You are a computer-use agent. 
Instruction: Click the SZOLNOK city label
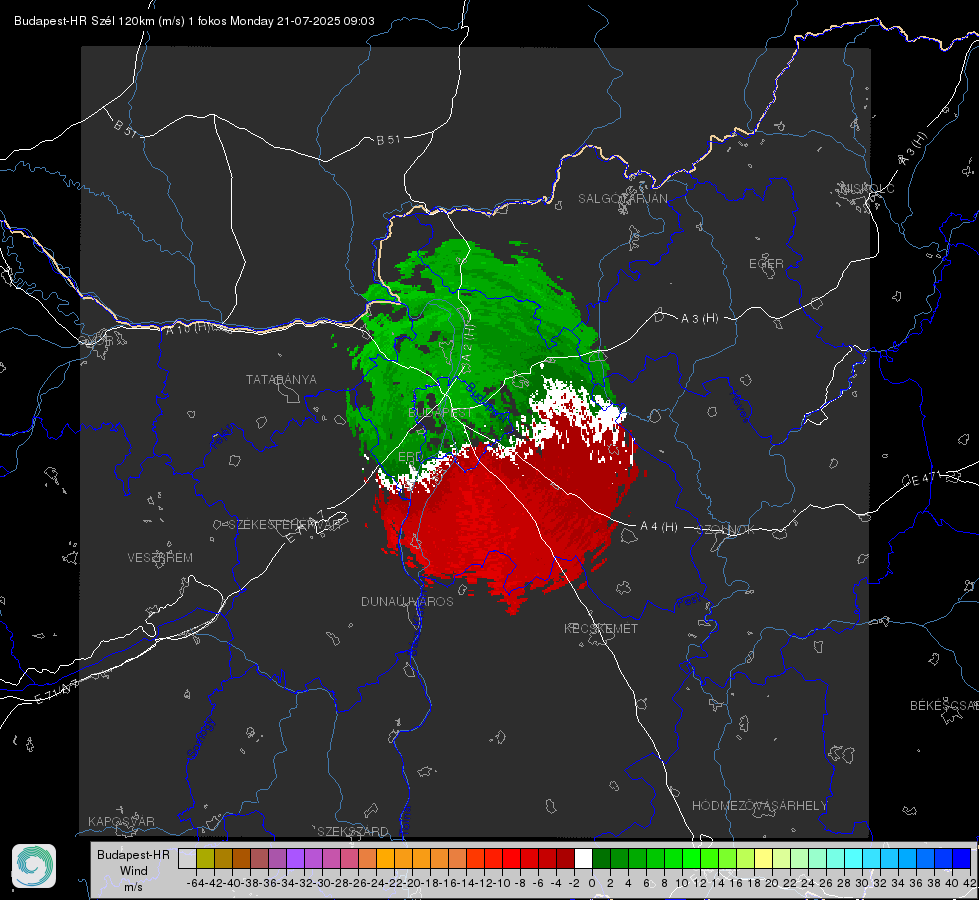pyautogui.click(x=726, y=530)
